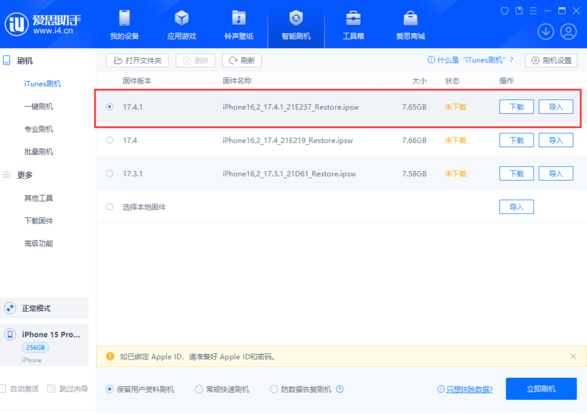Select firmware 17.4 radio button

[x=109, y=140]
